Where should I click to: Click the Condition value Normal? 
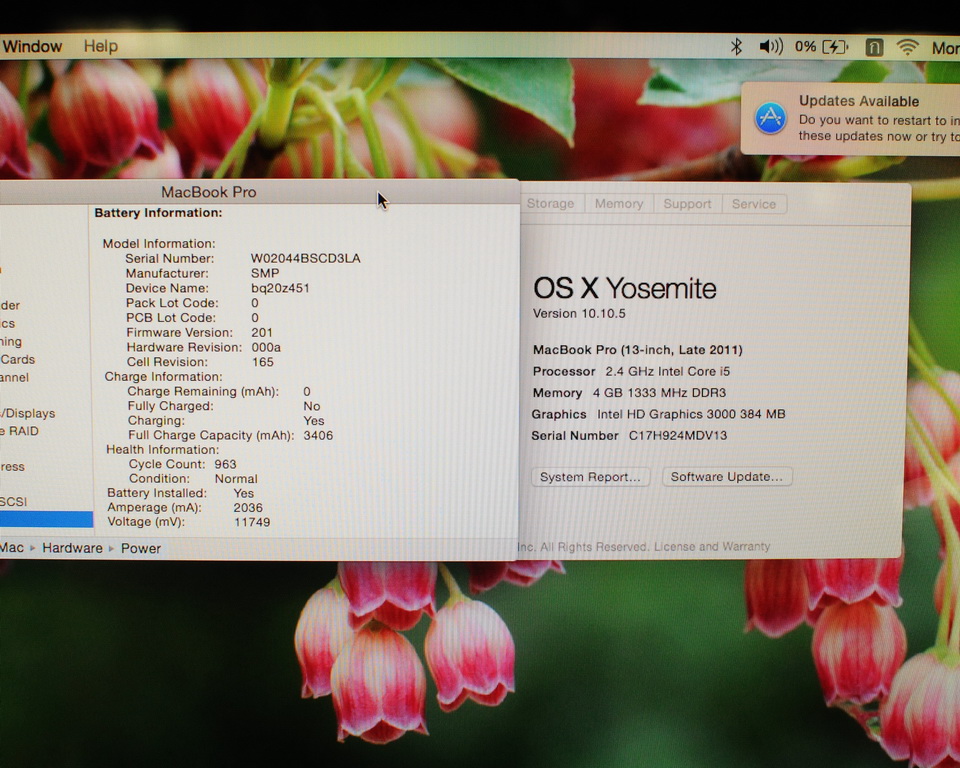click(x=236, y=479)
